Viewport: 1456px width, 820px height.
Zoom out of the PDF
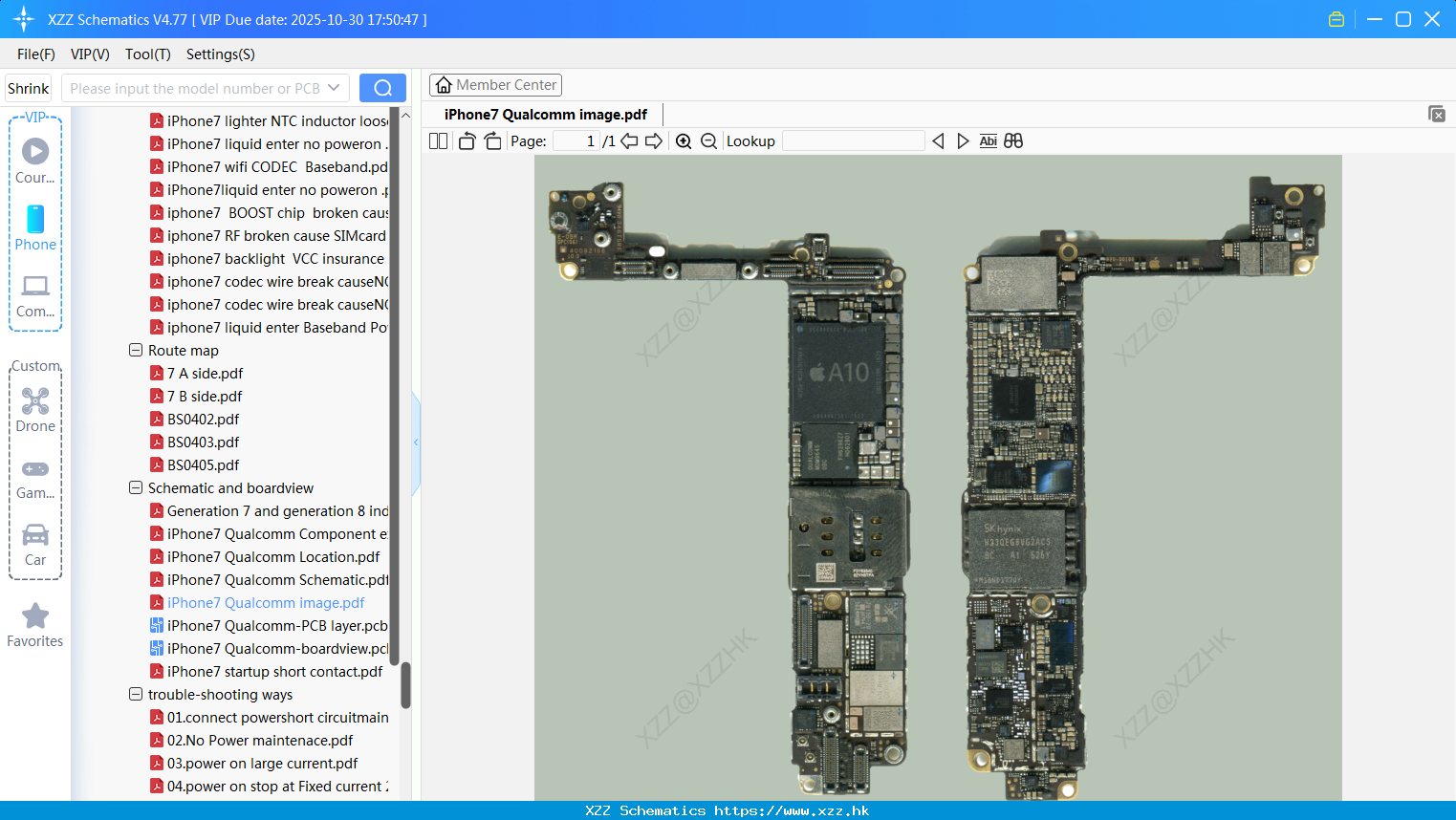[708, 140]
